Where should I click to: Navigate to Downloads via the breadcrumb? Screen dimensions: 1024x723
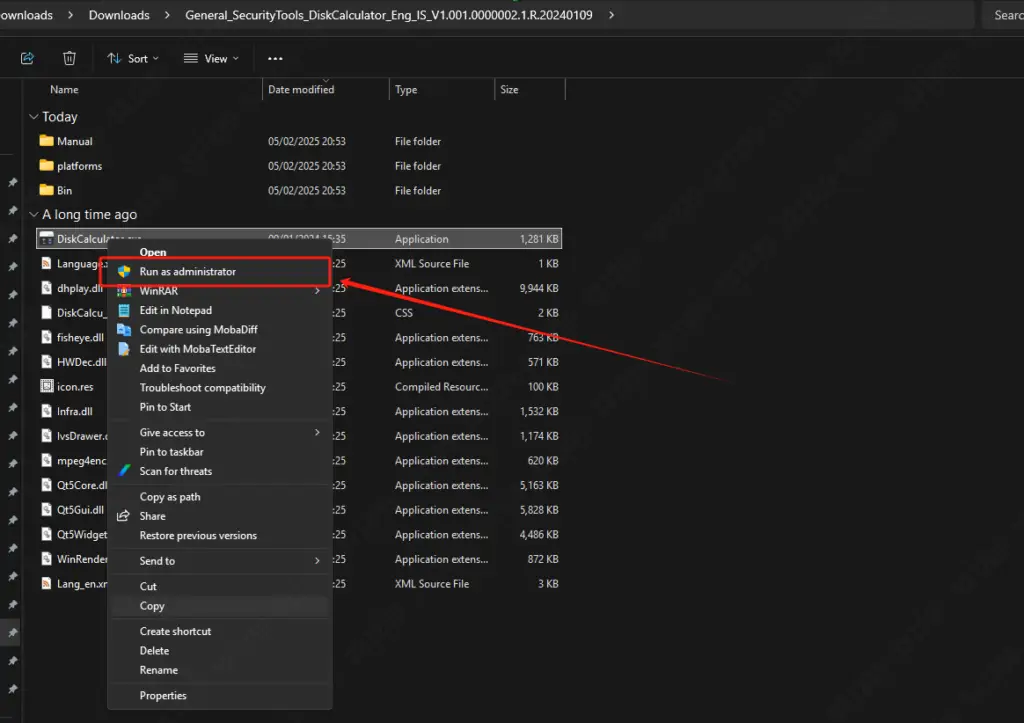119,15
